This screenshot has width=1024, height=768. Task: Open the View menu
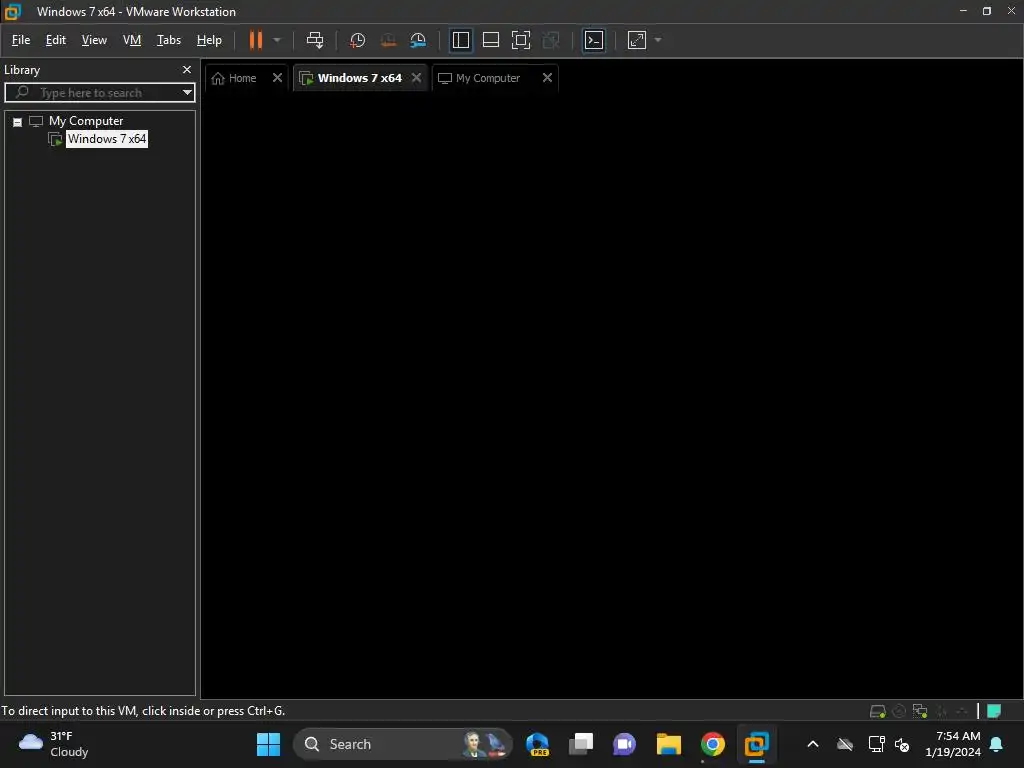[94, 40]
